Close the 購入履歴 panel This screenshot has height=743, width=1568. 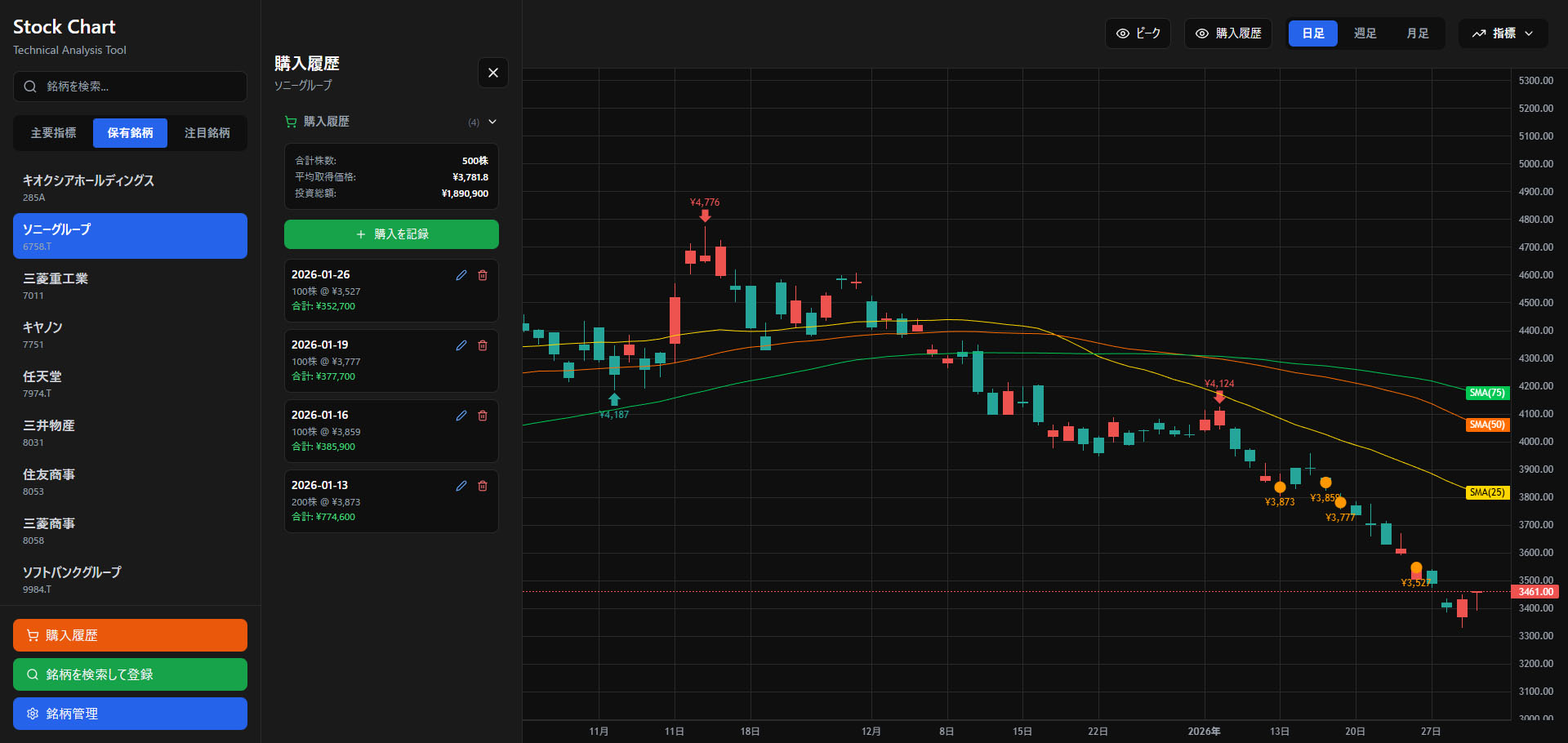[492, 73]
